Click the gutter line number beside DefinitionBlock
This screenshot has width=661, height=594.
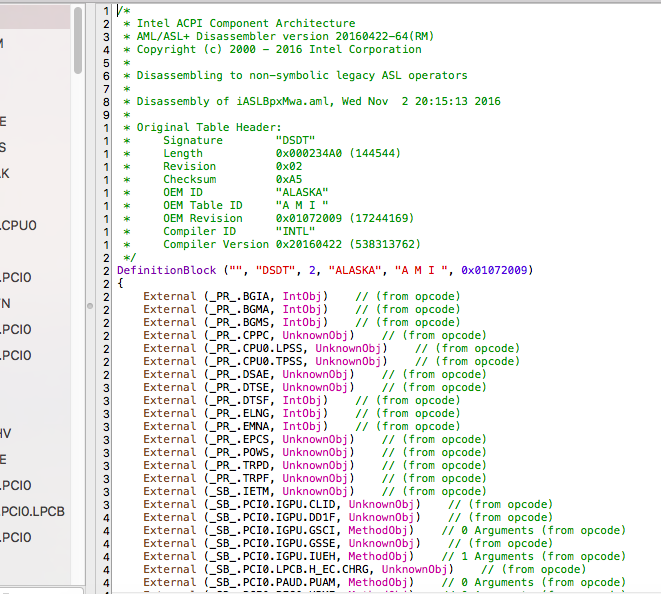[x=107, y=270]
